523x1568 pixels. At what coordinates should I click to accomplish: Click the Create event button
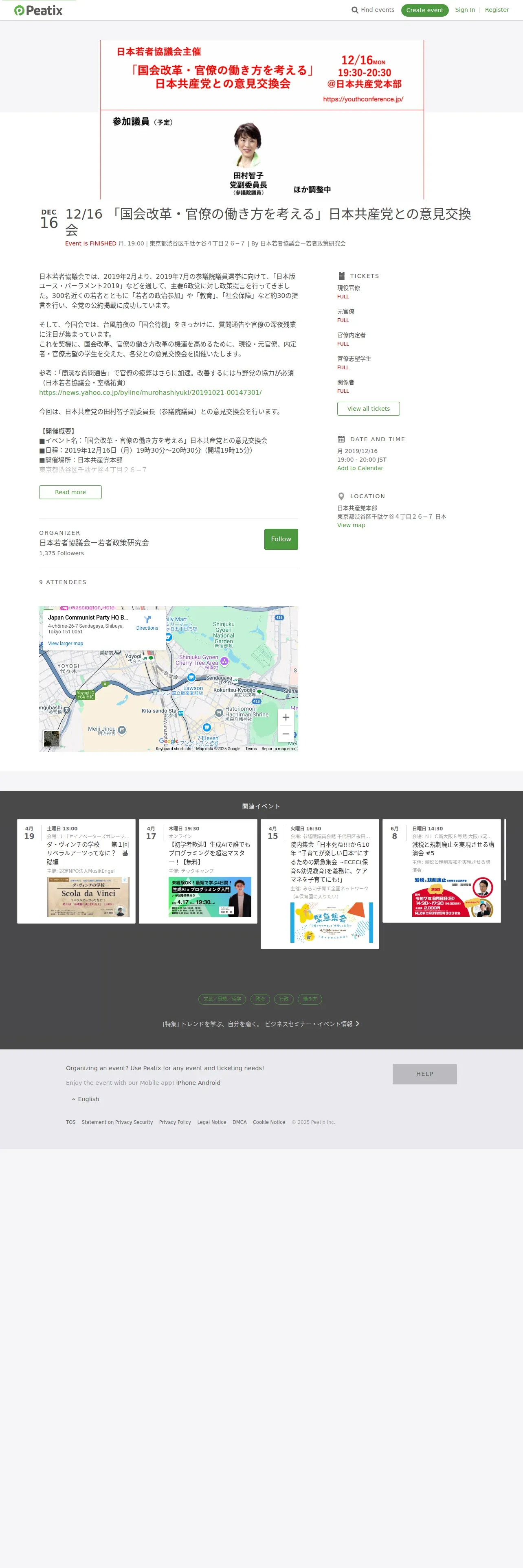(424, 10)
